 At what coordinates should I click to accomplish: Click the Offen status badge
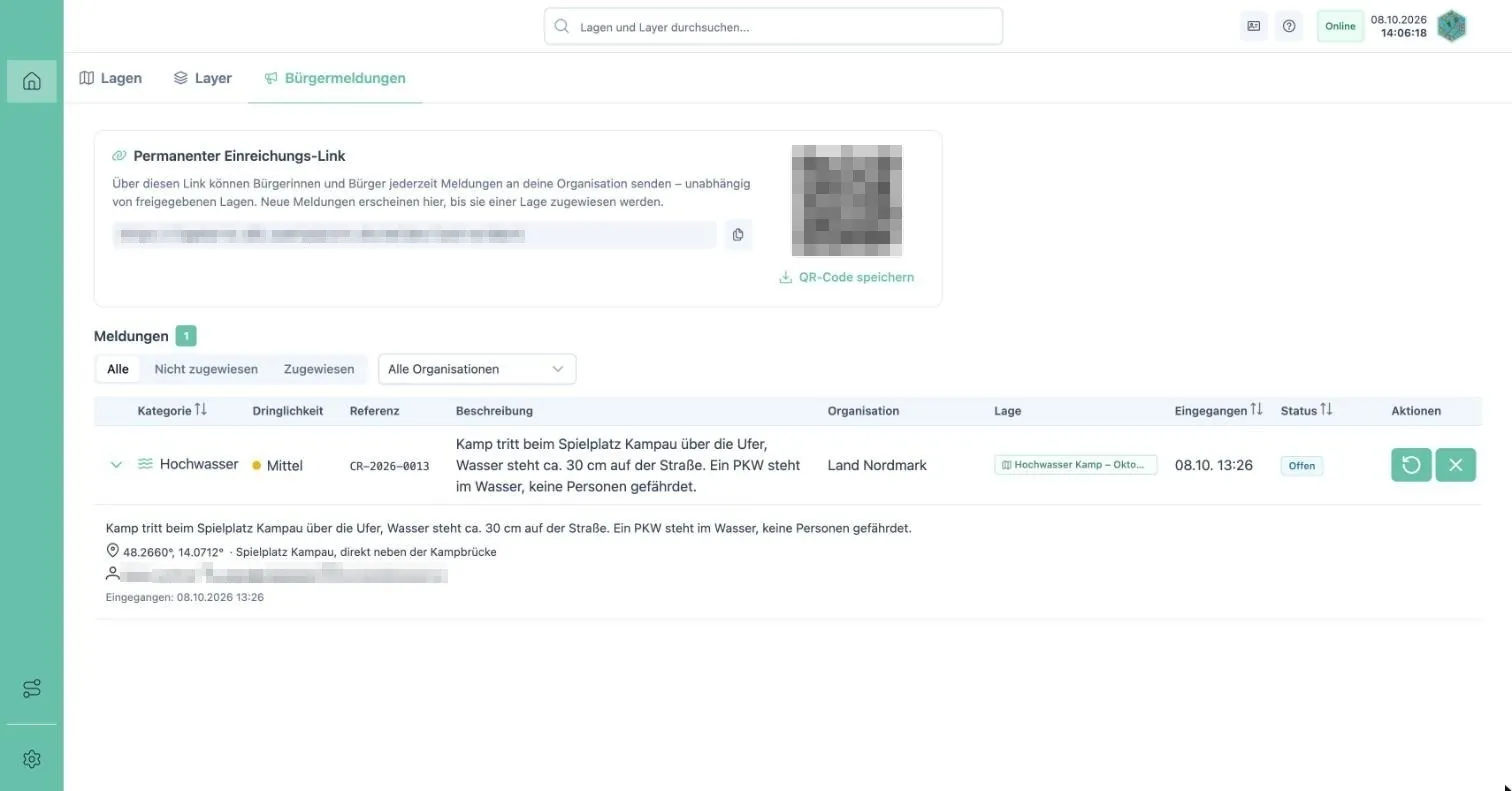[1302, 465]
